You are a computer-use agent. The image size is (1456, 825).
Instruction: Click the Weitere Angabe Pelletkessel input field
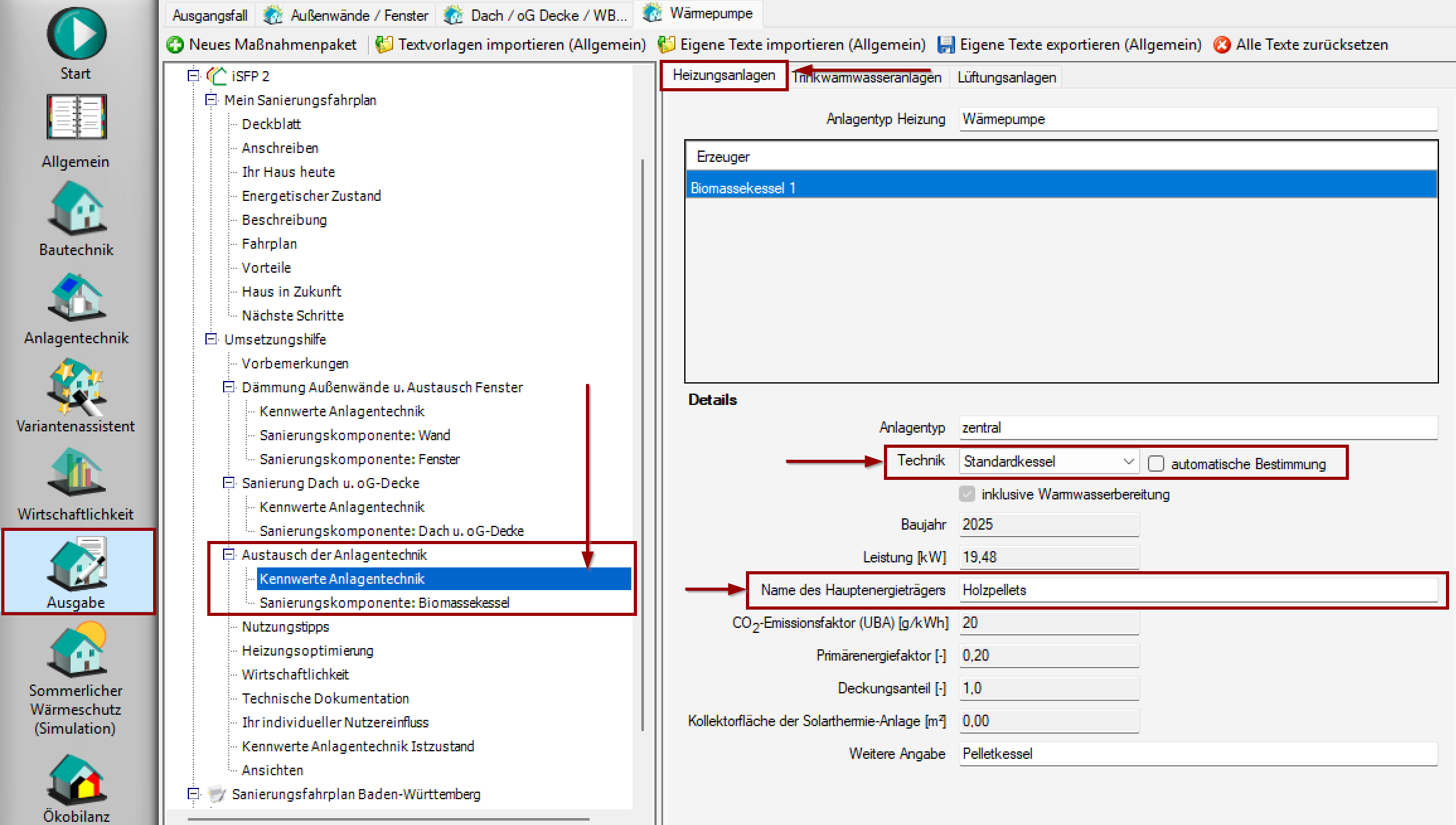tap(1197, 754)
